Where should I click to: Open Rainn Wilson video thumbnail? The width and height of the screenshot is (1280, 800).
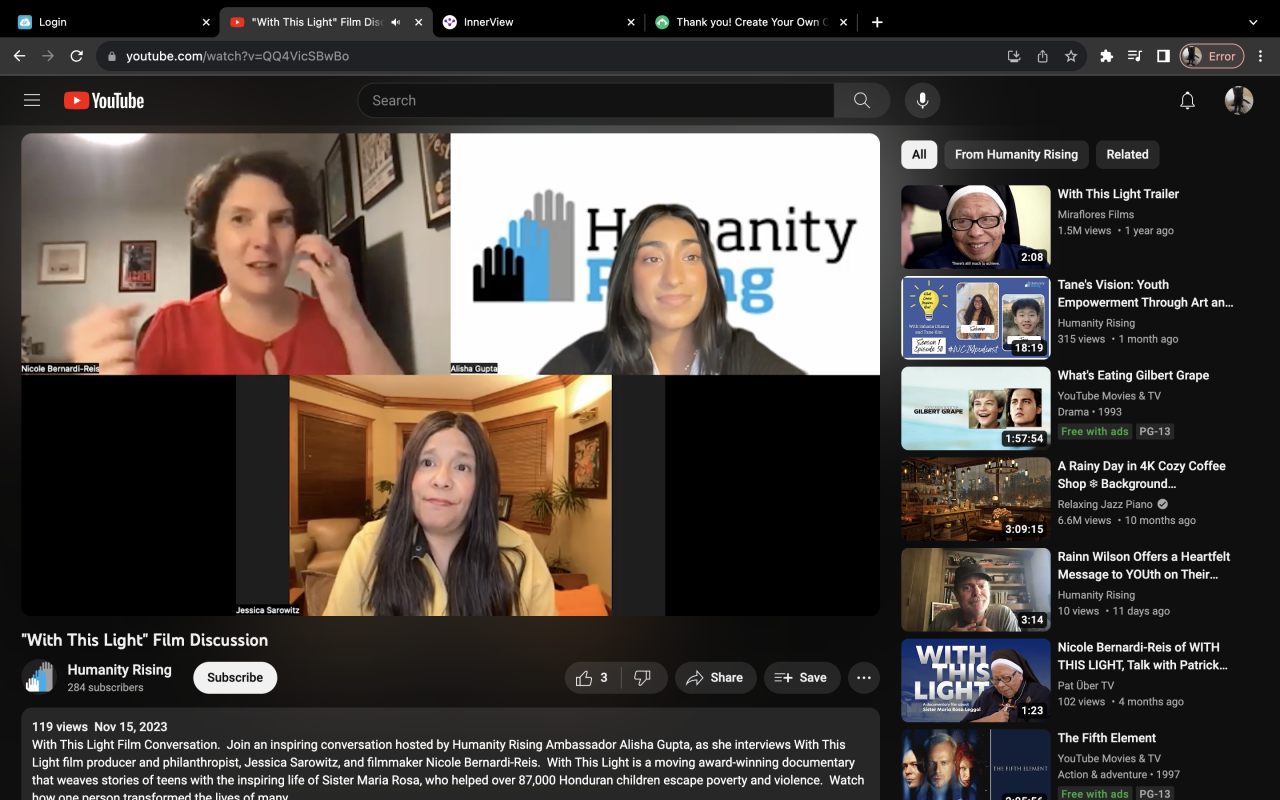click(x=975, y=589)
